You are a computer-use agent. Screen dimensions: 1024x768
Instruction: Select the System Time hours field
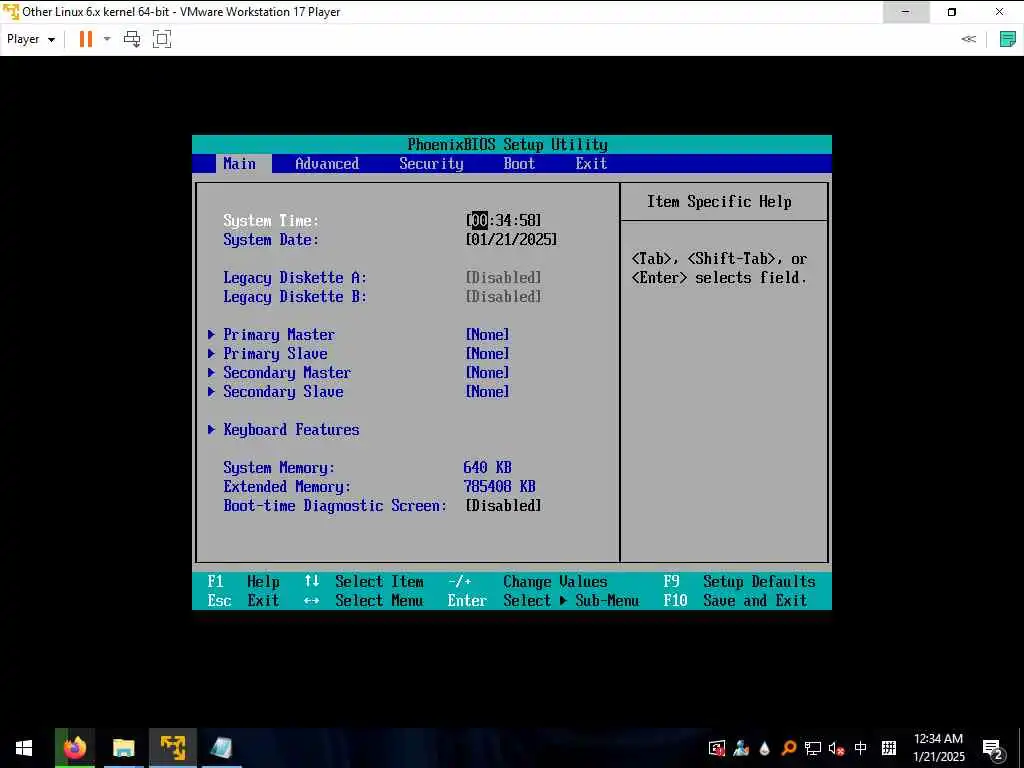click(x=479, y=220)
